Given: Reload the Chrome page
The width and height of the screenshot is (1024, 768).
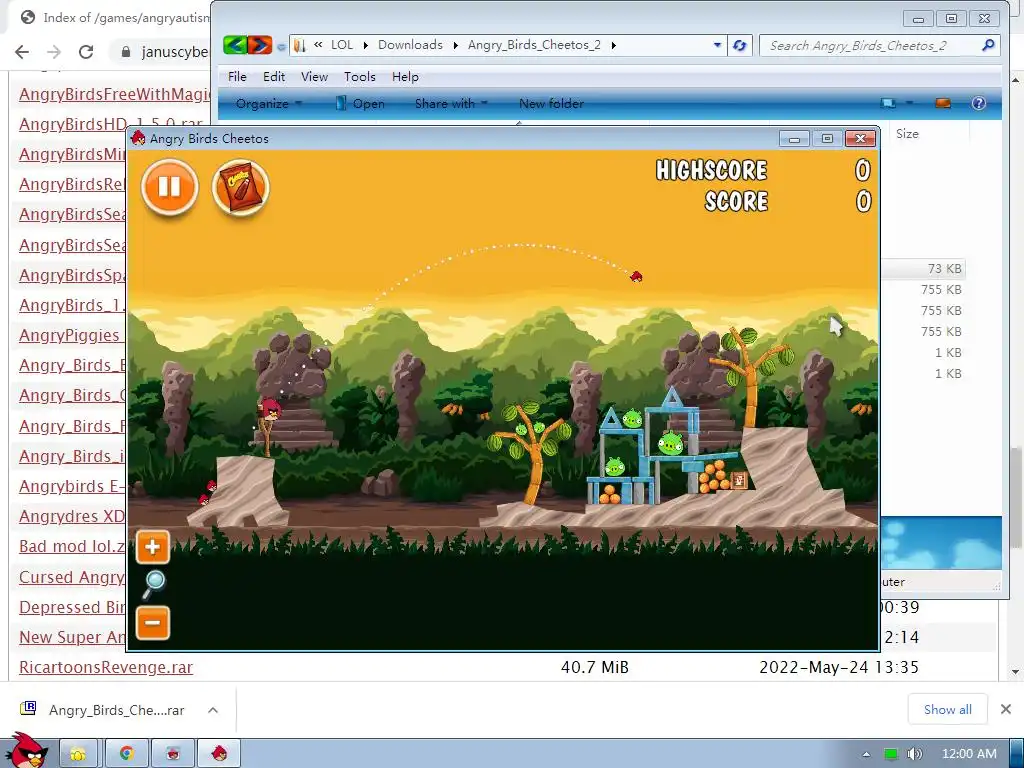Looking at the screenshot, I should pyautogui.click(x=86, y=52).
